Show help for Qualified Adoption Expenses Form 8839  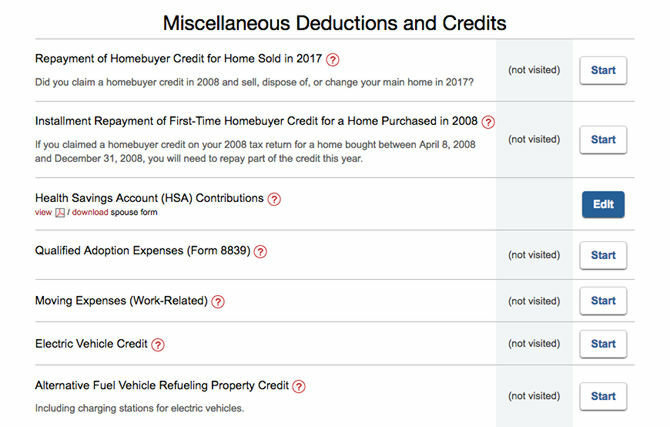(x=260, y=252)
